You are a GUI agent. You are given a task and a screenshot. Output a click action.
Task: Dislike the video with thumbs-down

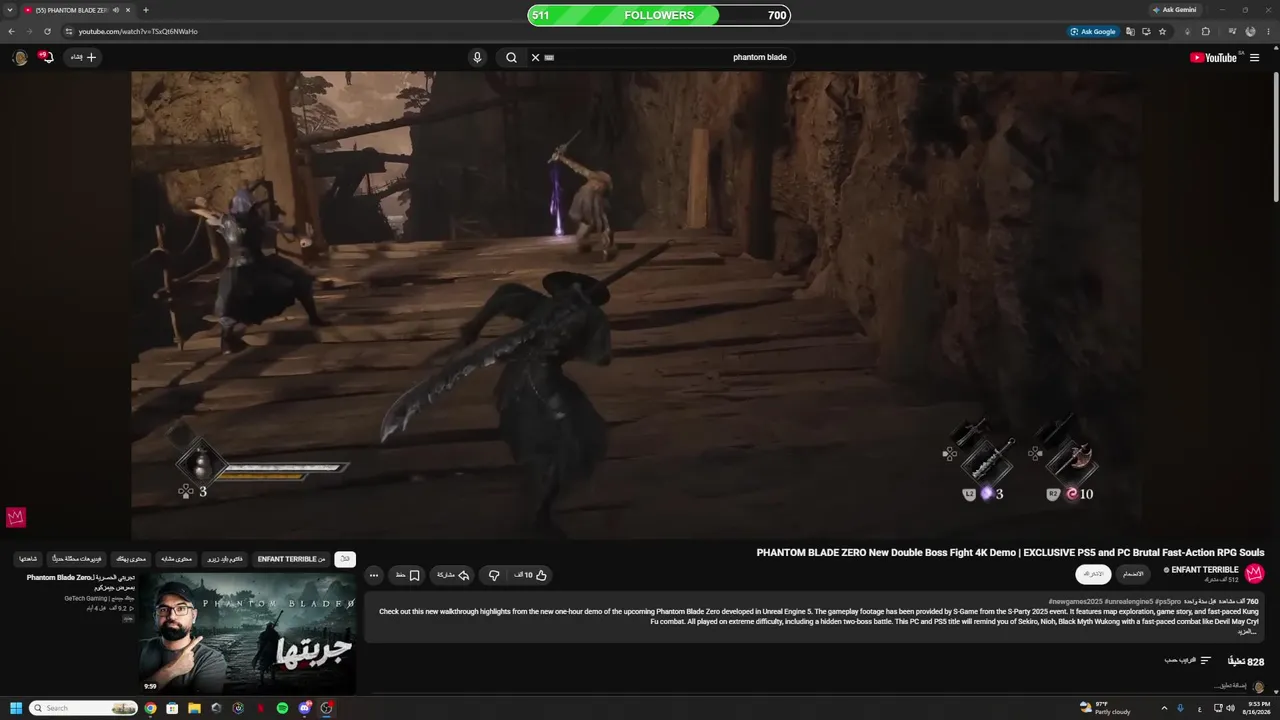click(x=494, y=575)
